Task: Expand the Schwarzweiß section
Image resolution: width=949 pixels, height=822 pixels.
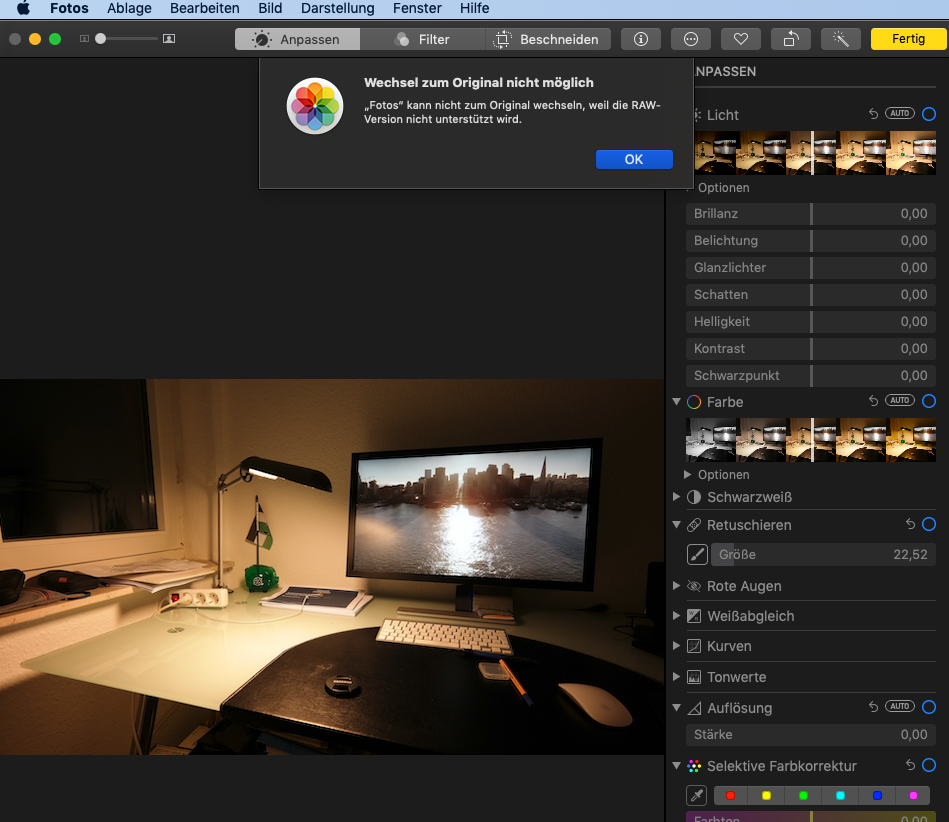Action: pyautogui.click(x=679, y=497)
